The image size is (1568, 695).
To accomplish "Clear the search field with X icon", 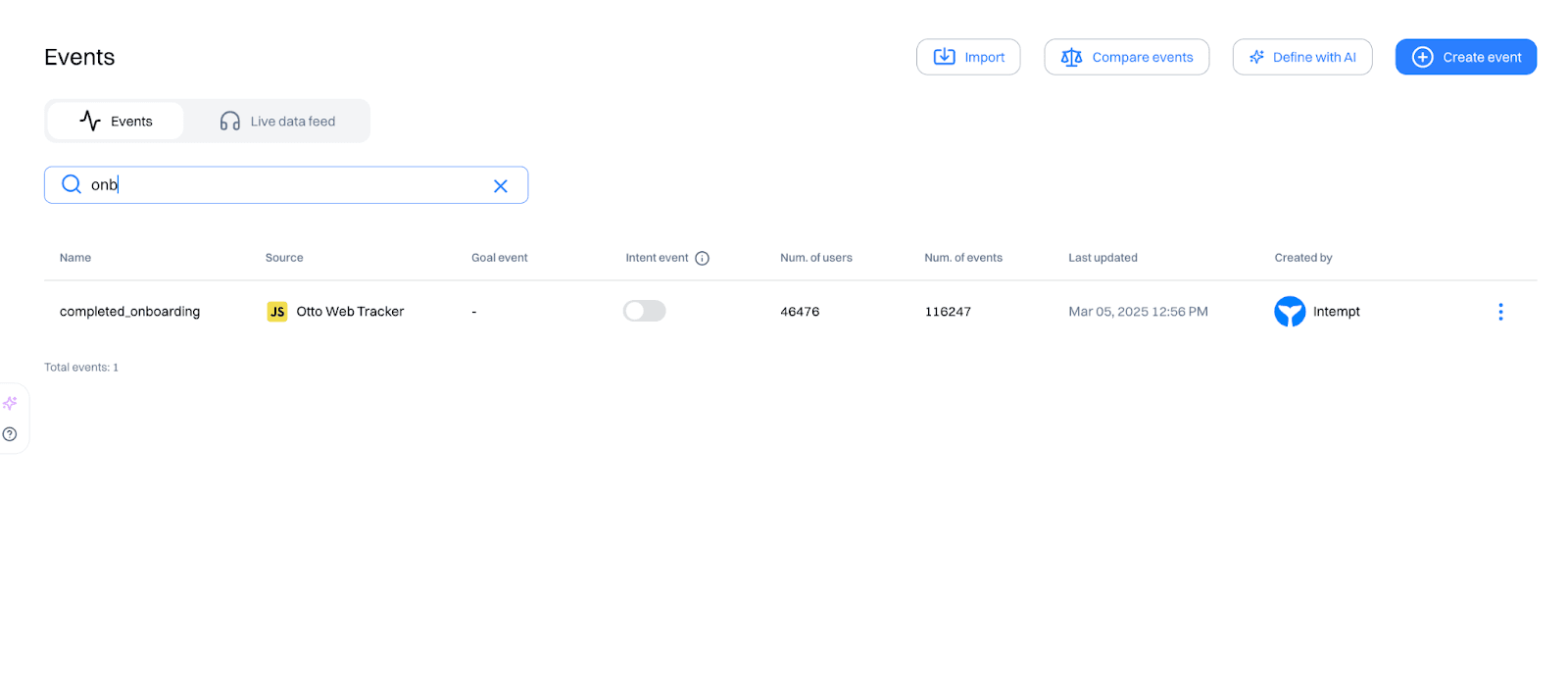I will click(x=500, y=185).
